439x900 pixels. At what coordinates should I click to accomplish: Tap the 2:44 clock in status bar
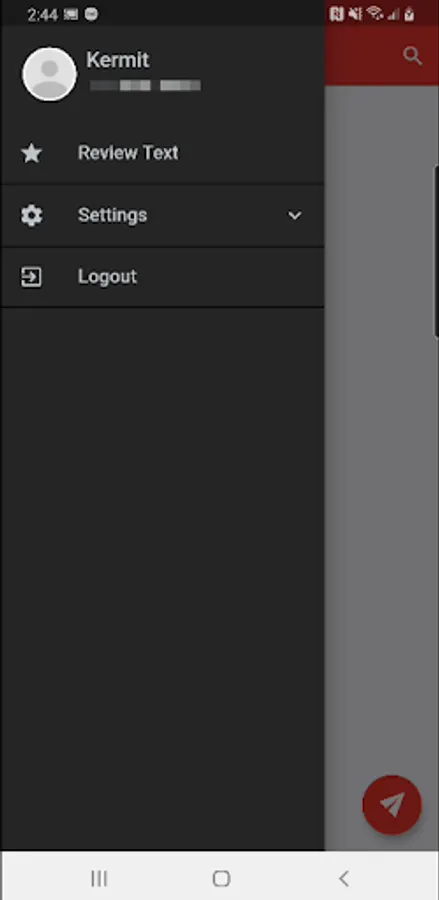coord(42,15)
